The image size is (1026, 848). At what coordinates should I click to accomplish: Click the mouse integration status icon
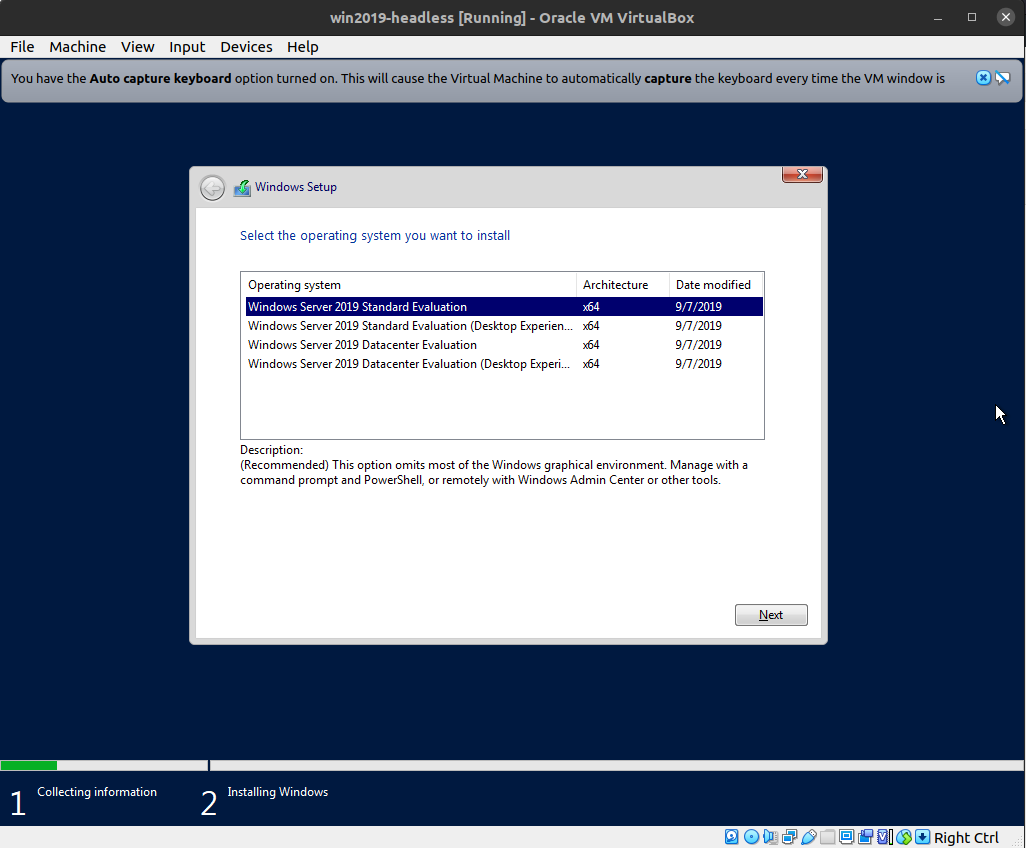click(904, 837)
